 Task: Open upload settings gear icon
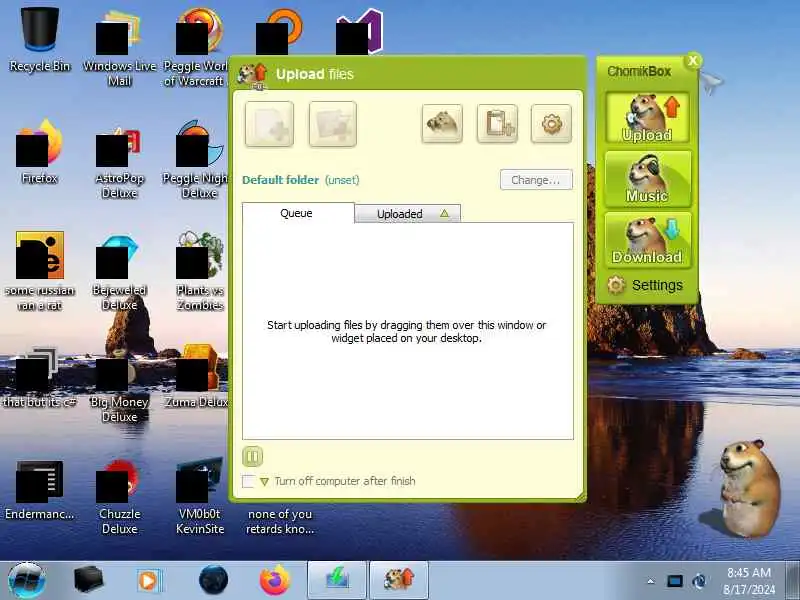pos(552,123)
